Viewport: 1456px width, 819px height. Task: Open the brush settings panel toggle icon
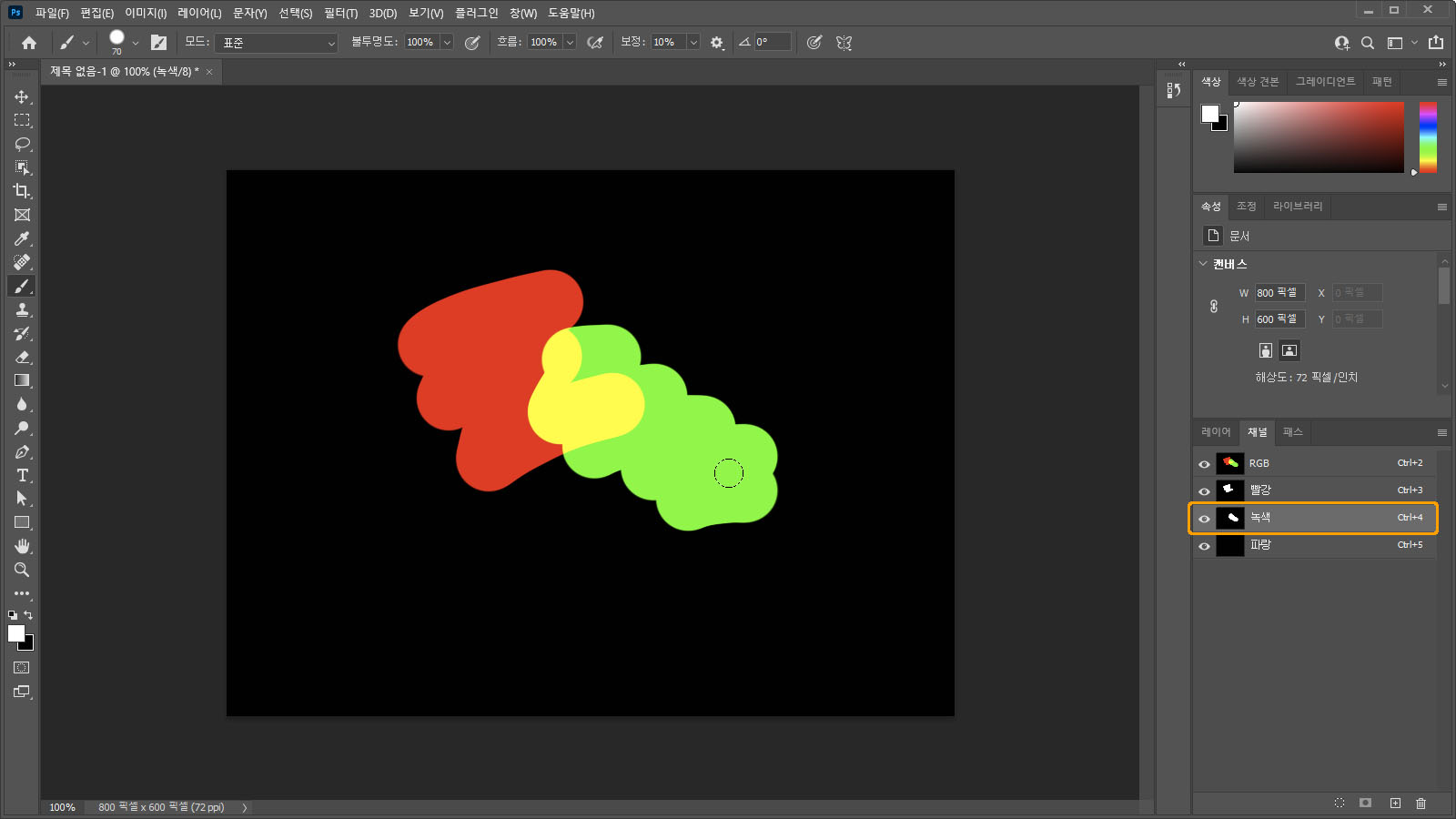click(x=158, y=43)
